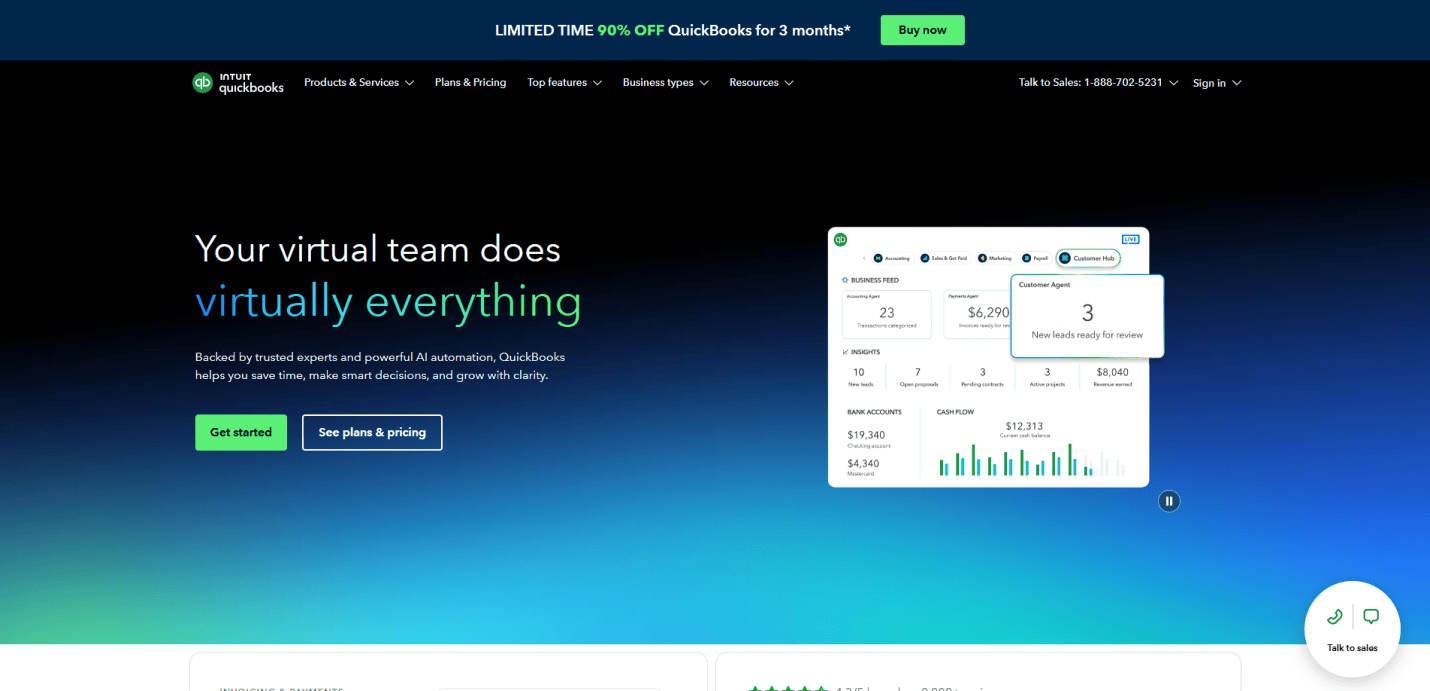The width and height of the screenshot is (1430, 691).
Task: Click the Insights chart icon
Action: (845, 352)
